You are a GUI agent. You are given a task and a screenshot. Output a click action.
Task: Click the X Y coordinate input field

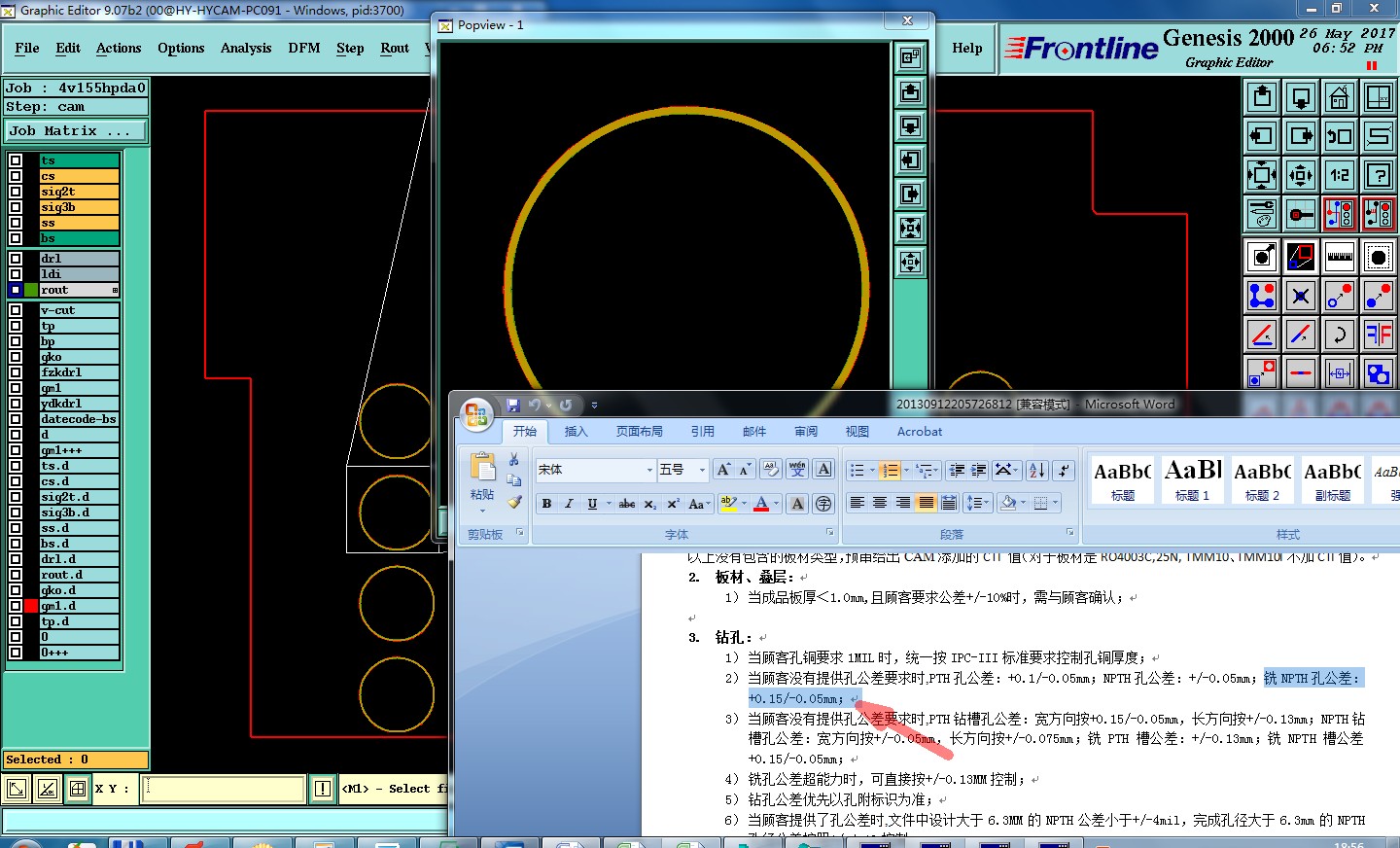[x=224, y=789]
